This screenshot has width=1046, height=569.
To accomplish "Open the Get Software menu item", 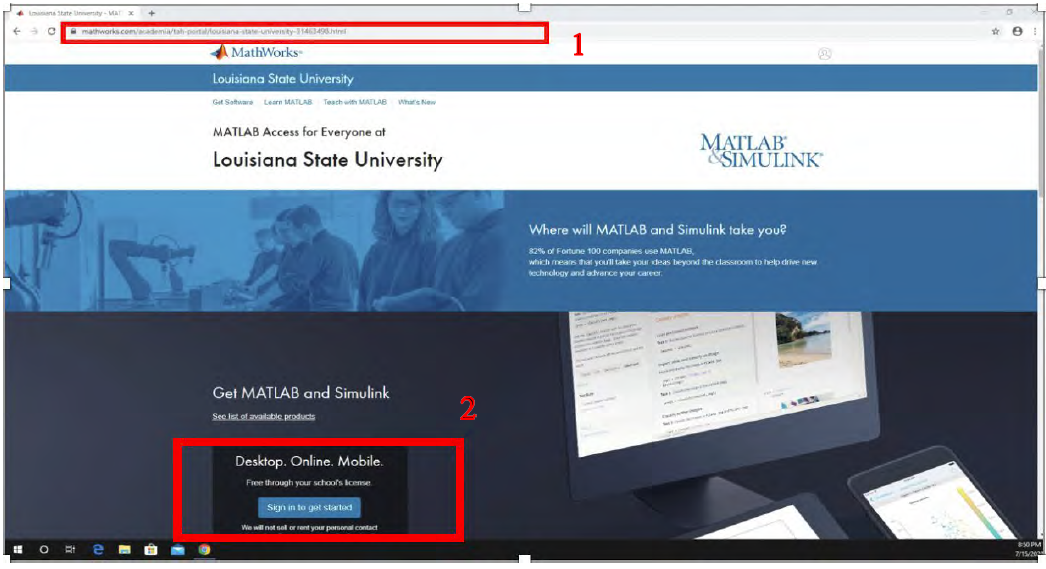I will (x=232, y=102).
